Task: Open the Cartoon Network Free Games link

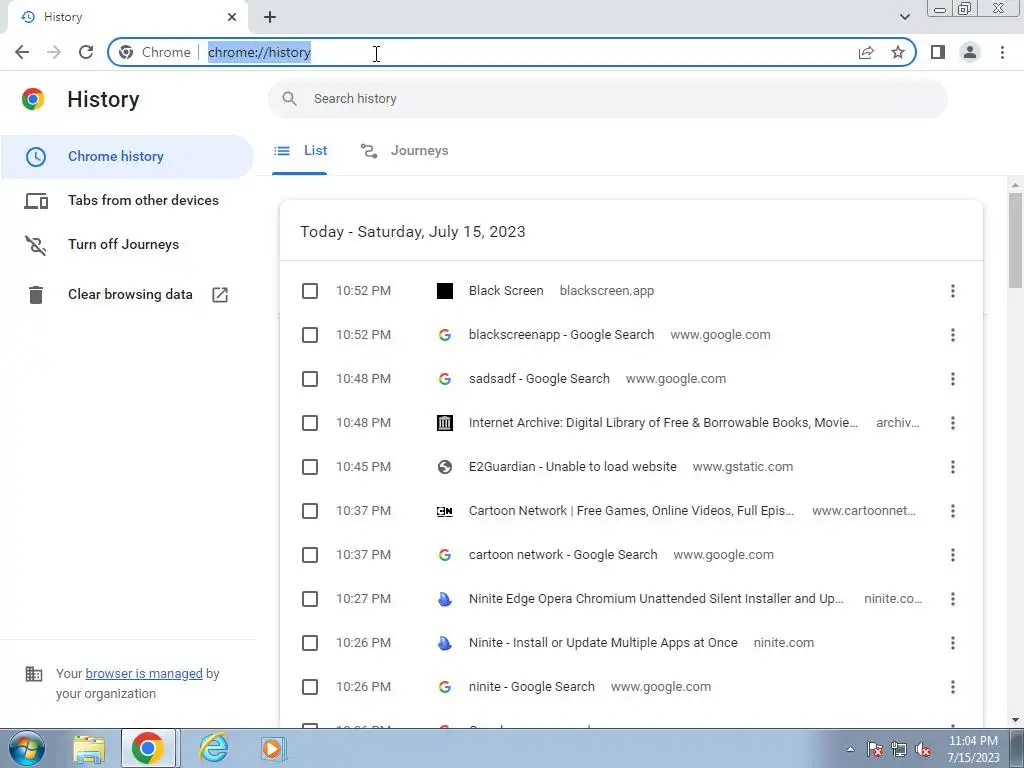Action: [632, 511]
